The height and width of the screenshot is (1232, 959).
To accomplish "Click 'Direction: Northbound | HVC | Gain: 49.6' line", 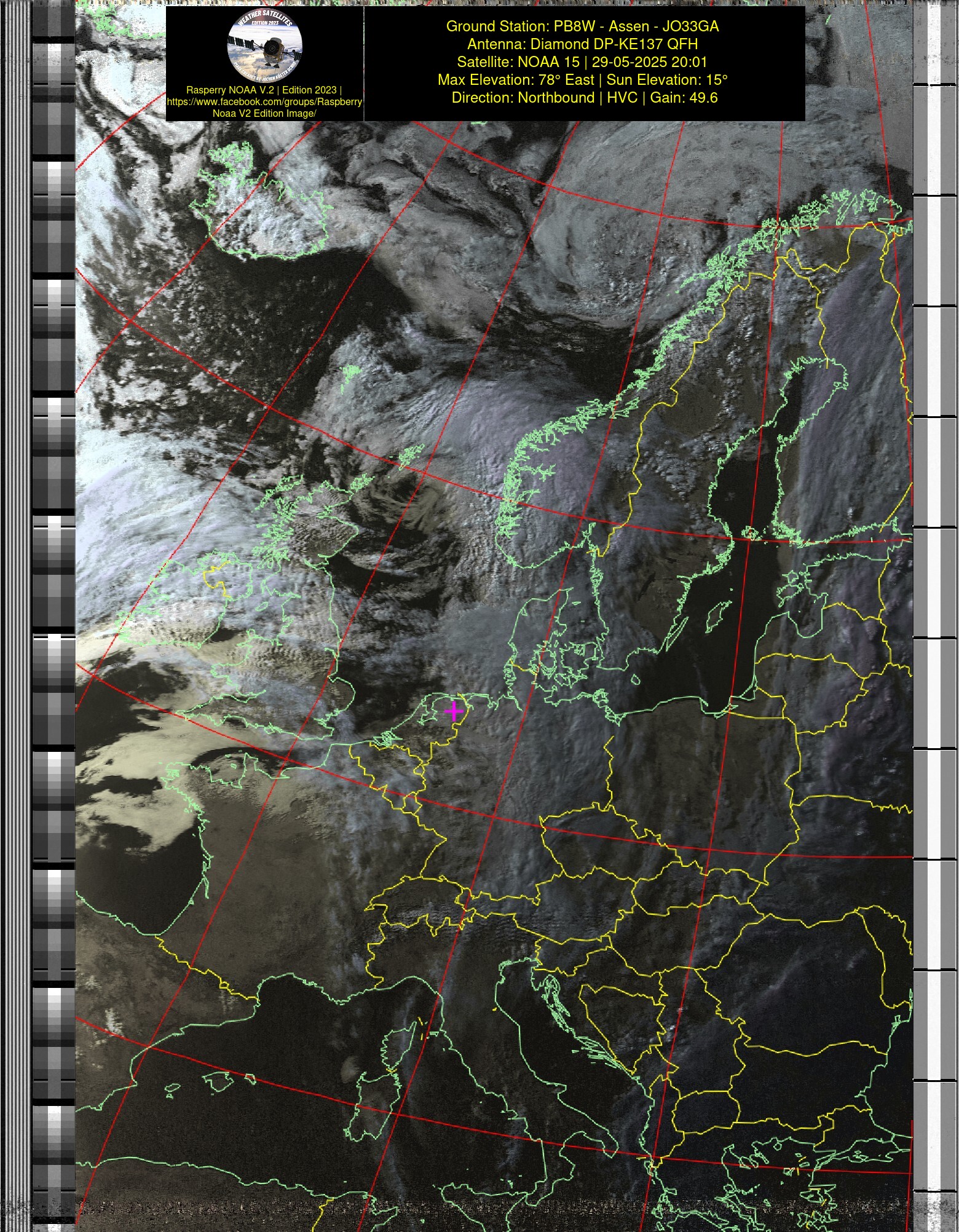I will 584,98.
